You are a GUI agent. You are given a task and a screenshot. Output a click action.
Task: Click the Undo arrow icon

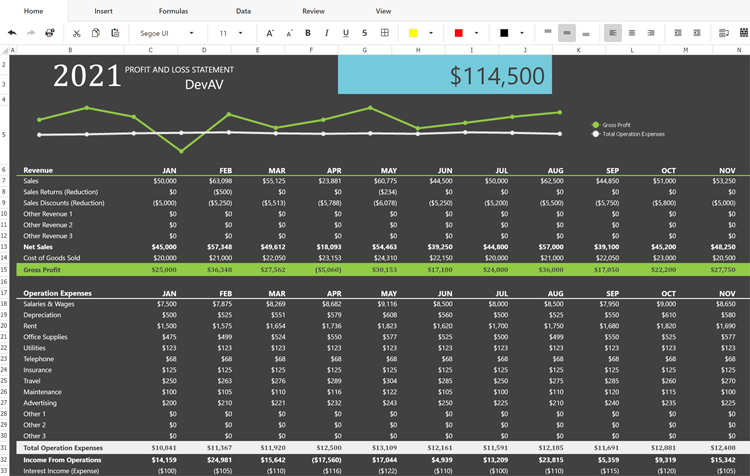(x=12, y=33)
